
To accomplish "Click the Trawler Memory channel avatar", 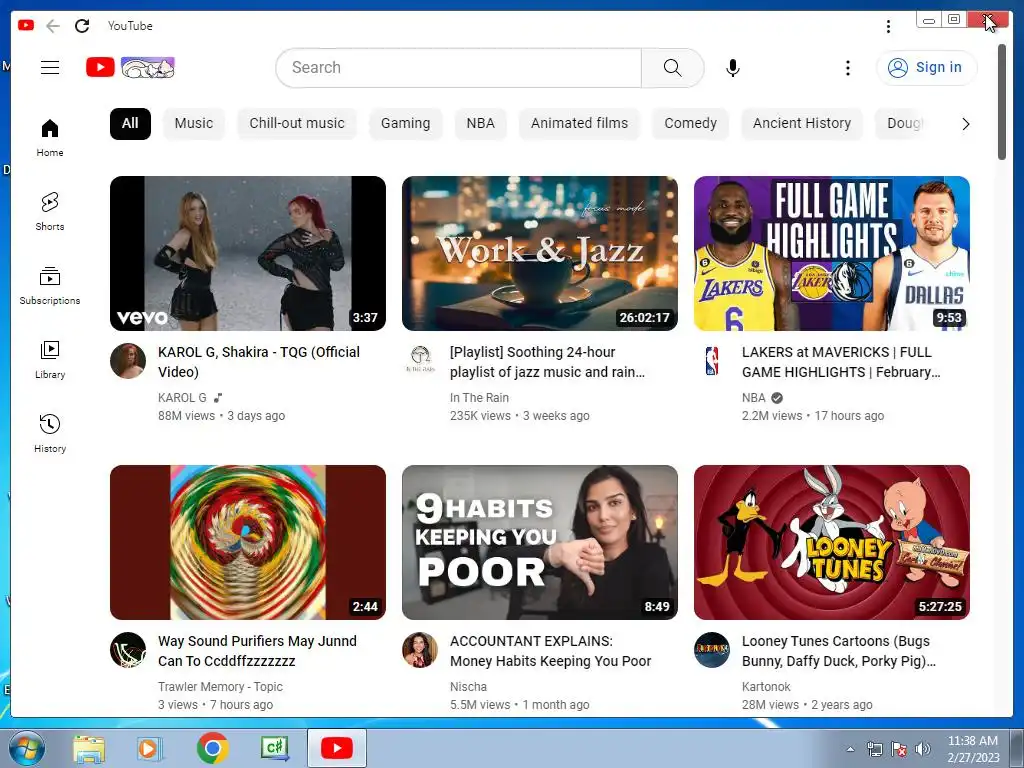I will [x=128, y=650].
